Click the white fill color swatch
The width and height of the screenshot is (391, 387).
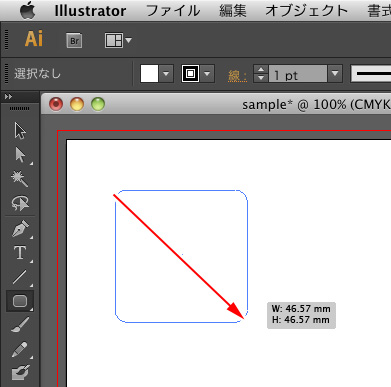tap(149, 73)
